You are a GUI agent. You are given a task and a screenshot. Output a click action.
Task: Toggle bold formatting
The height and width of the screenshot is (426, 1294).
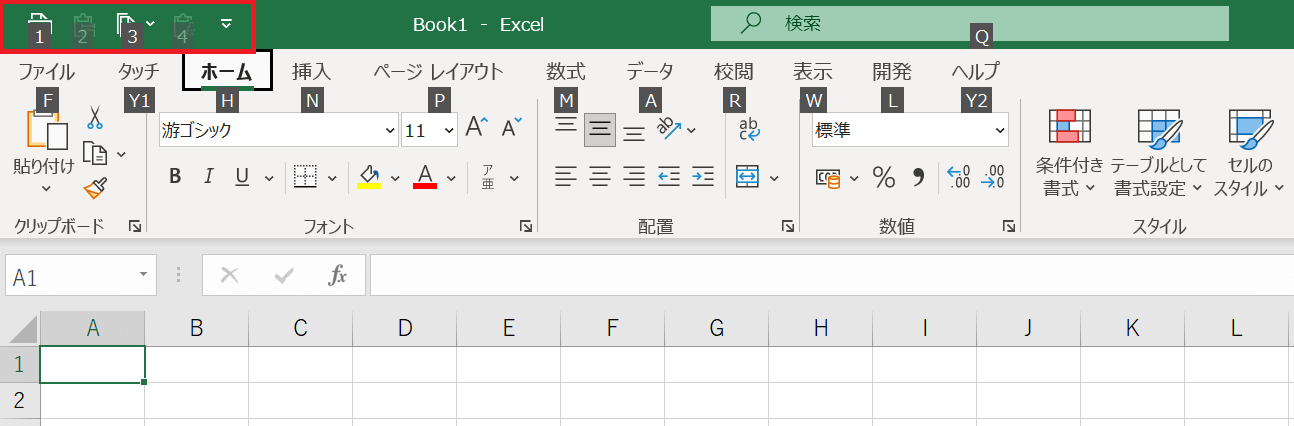click(x=175, y=177)
